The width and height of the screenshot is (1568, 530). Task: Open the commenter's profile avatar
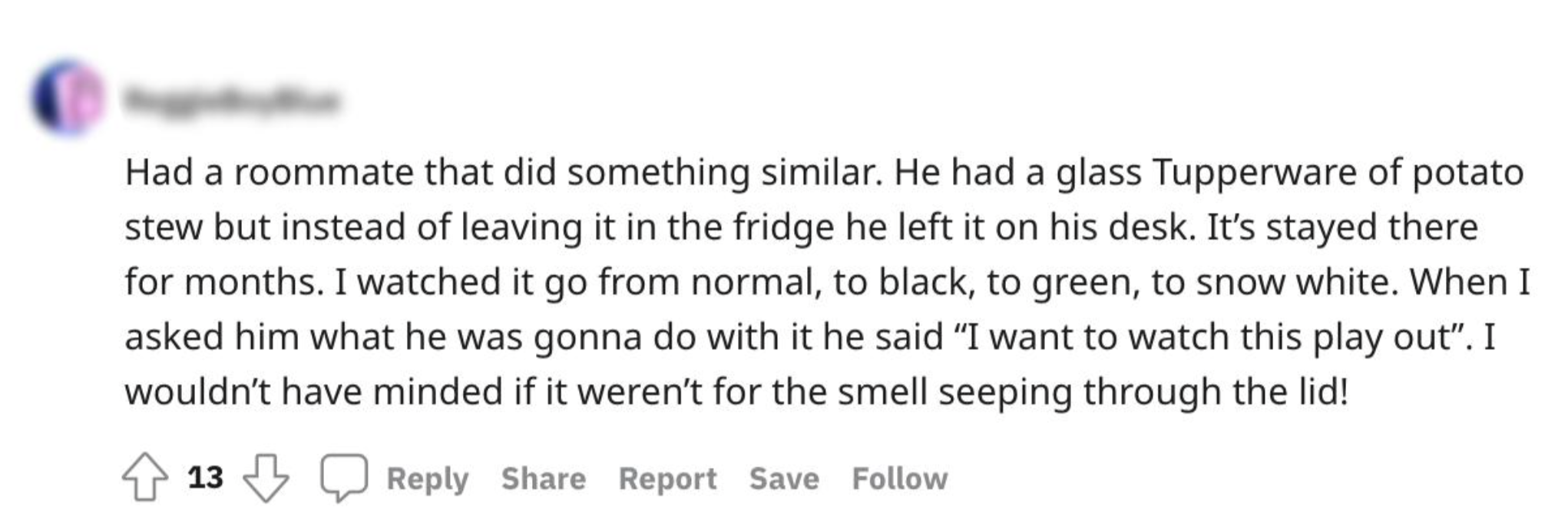69,98
